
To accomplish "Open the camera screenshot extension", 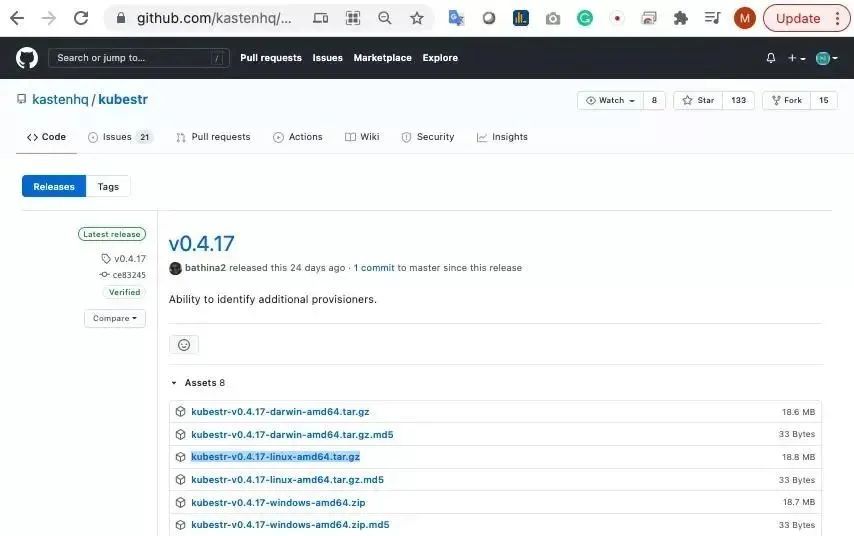I will point(552,19).
